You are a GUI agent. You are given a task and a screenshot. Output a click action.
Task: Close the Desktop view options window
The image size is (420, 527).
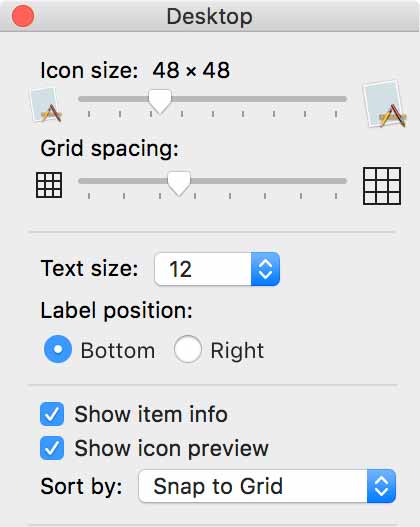tap(23, 16)
